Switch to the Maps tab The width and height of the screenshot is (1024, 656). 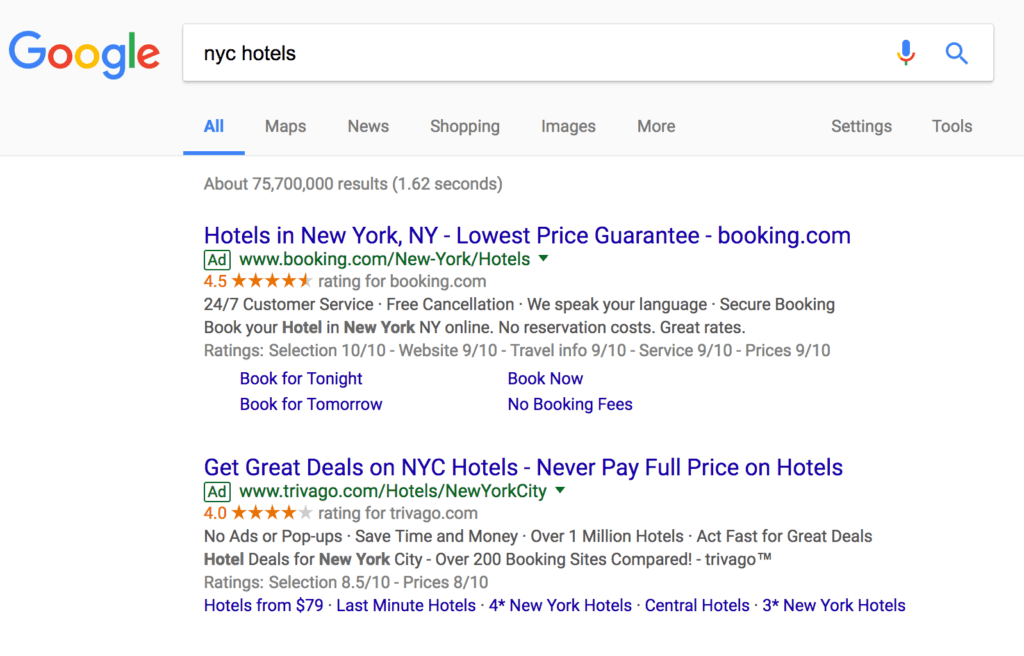coord(285,126)
